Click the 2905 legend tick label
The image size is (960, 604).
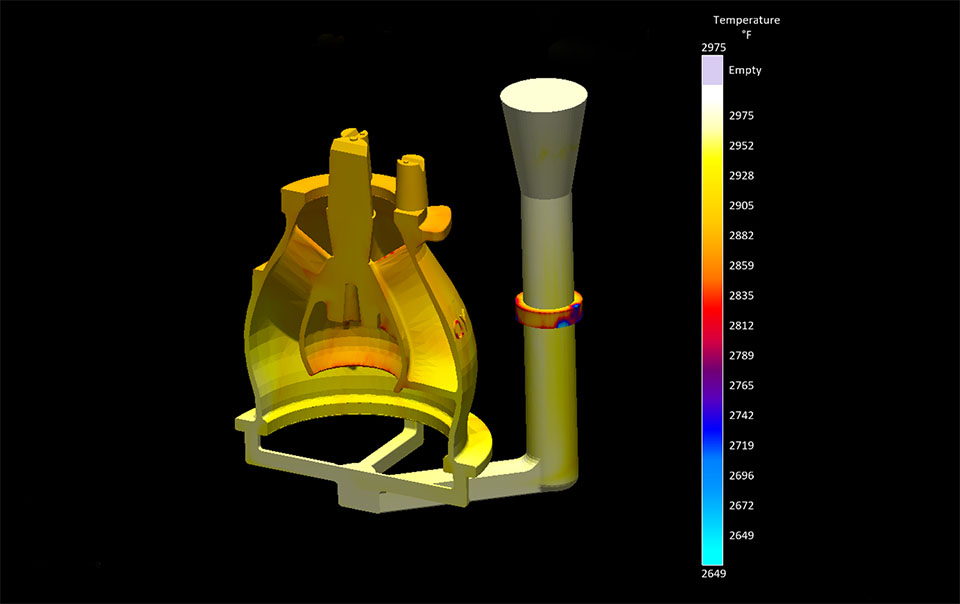point(741,206)
